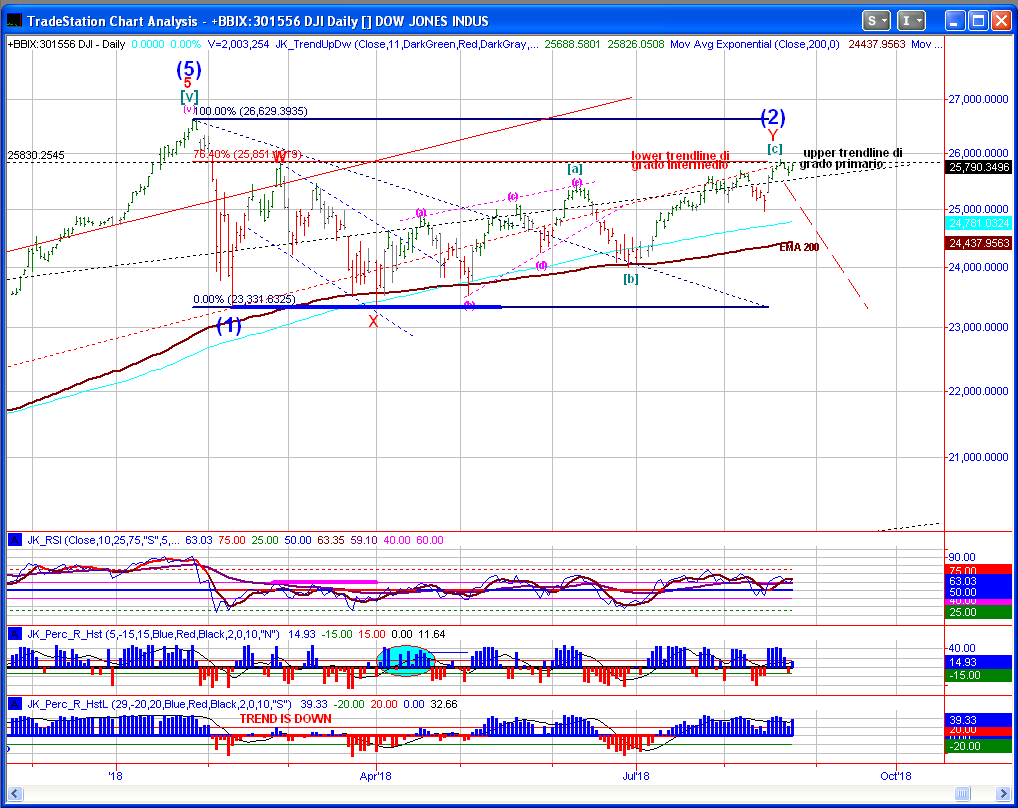
Task: Click the chart scrollbar right arrow
Action: tap(1004, 794)
